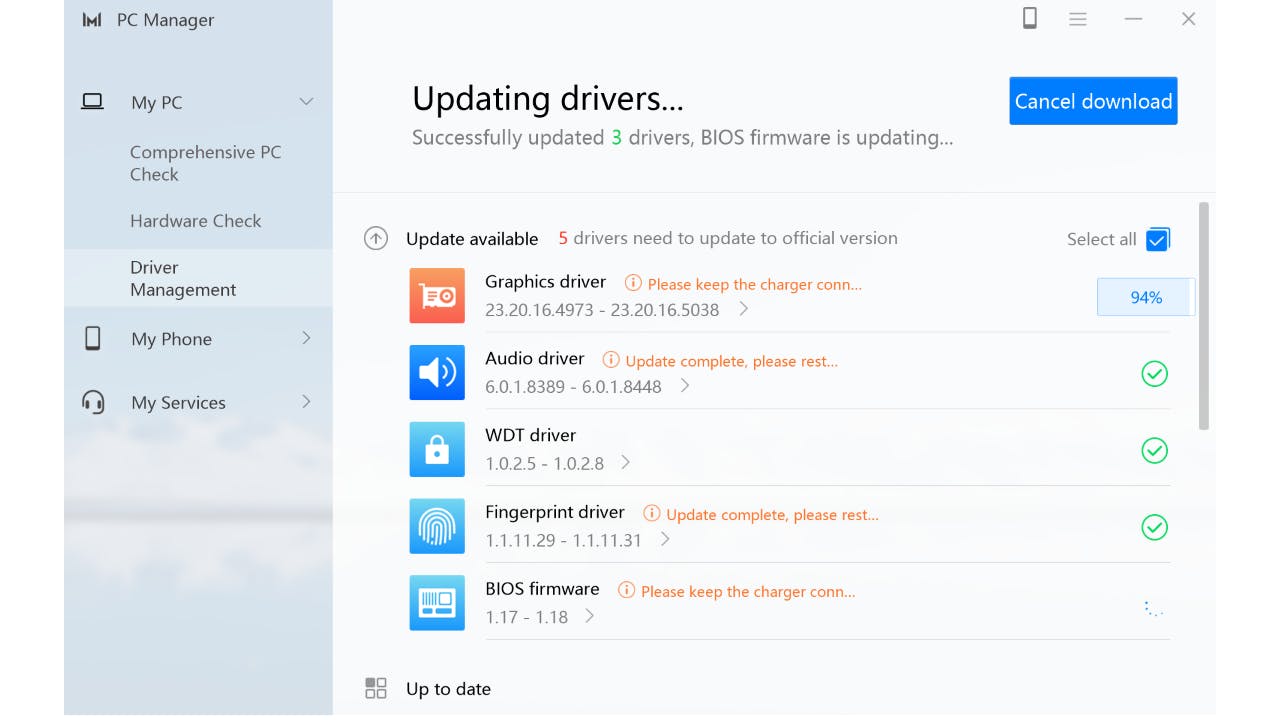Click the Up to date grid icon
Screen dimensions: 1280x720
[376, 688]
